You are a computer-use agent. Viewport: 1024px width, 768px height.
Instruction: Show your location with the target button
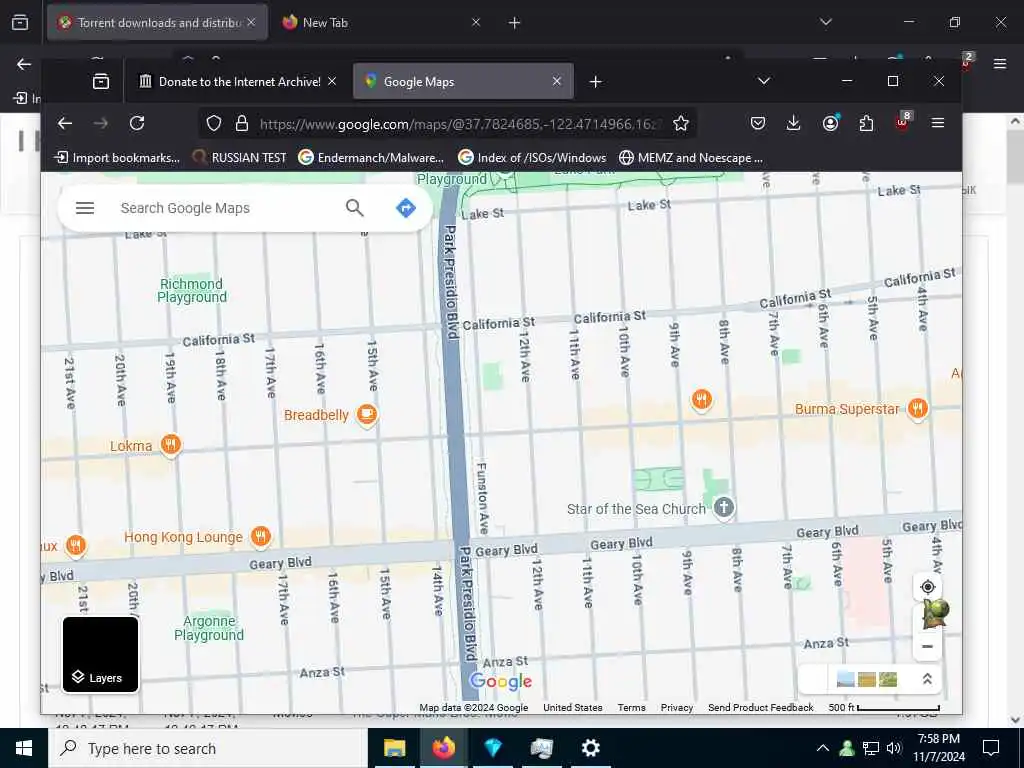927,587
